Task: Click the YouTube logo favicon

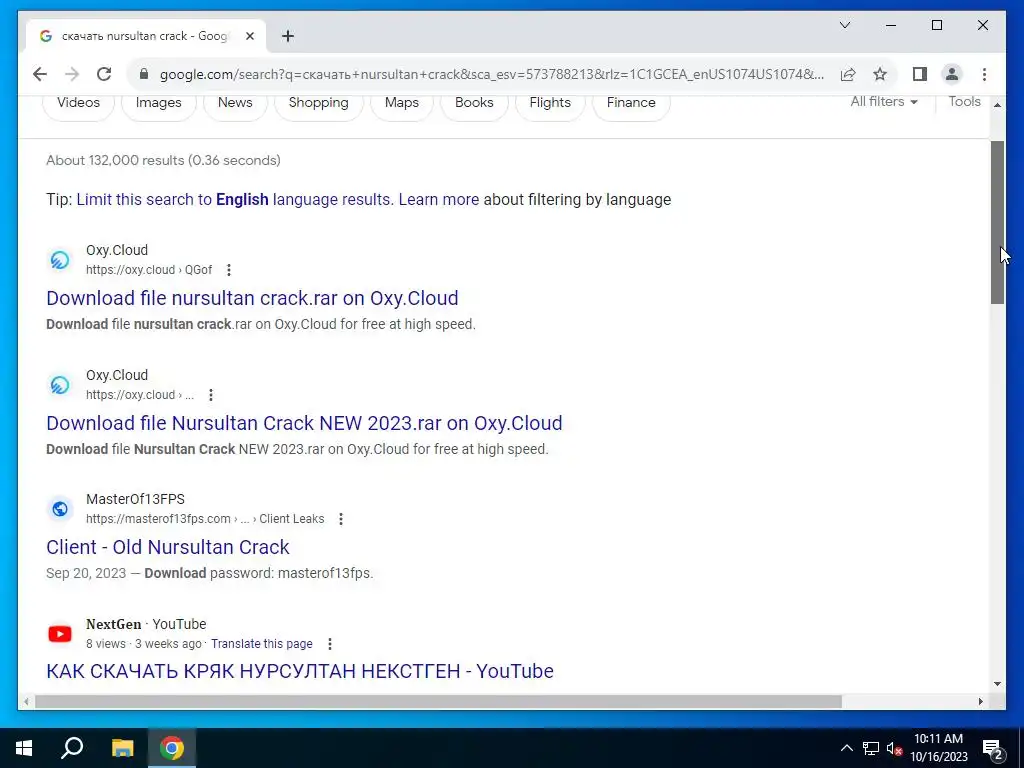Action: [60, 633]
